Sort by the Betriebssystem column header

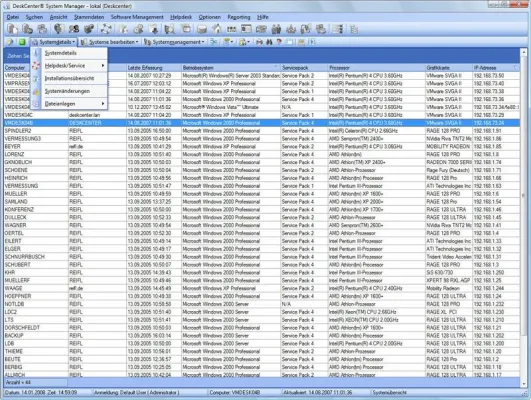(x=231, y=68)
